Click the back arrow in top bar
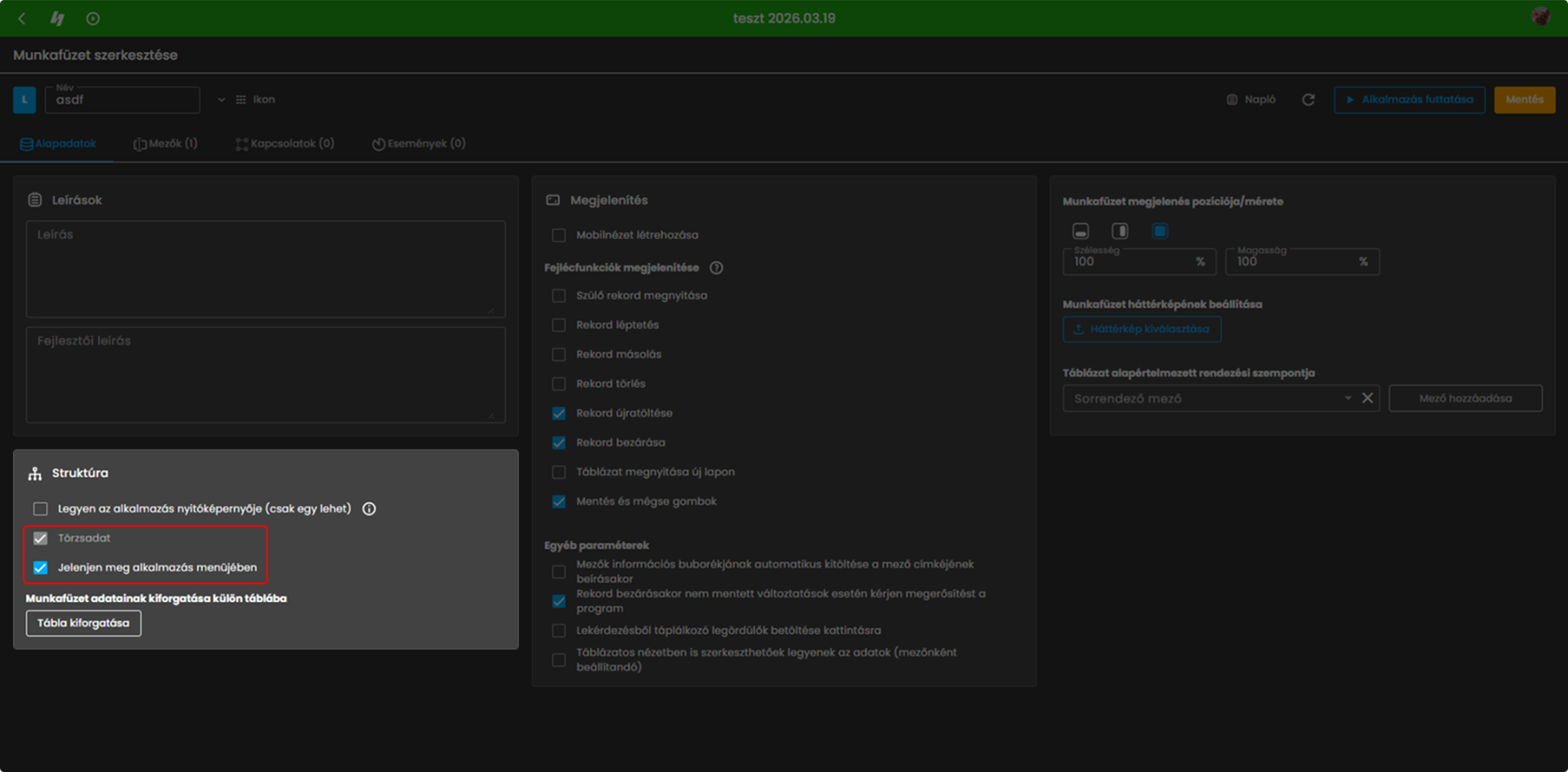Screen dimensions: 1568x772 [x=22, y=19]
